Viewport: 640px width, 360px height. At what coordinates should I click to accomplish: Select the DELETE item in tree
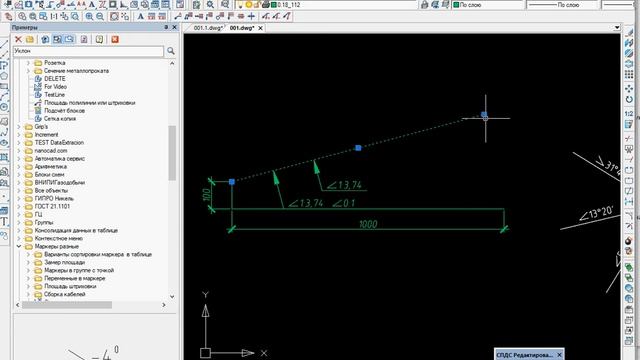[55, 79]
